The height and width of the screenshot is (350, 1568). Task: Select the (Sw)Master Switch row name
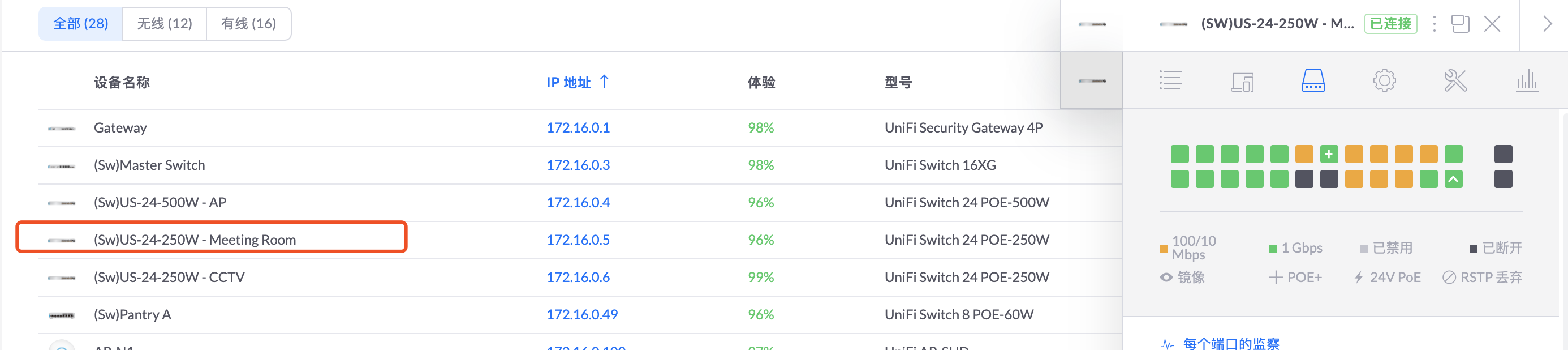pyautogui.click(x=149, y=165)
